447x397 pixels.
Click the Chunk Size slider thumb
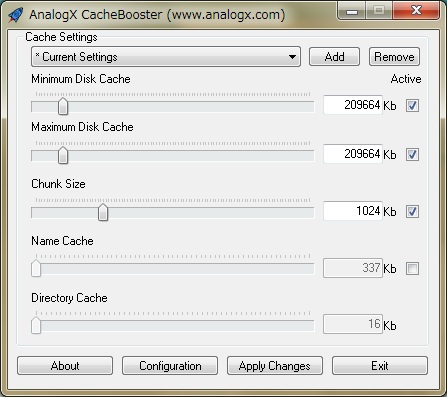tap(103, 213)
